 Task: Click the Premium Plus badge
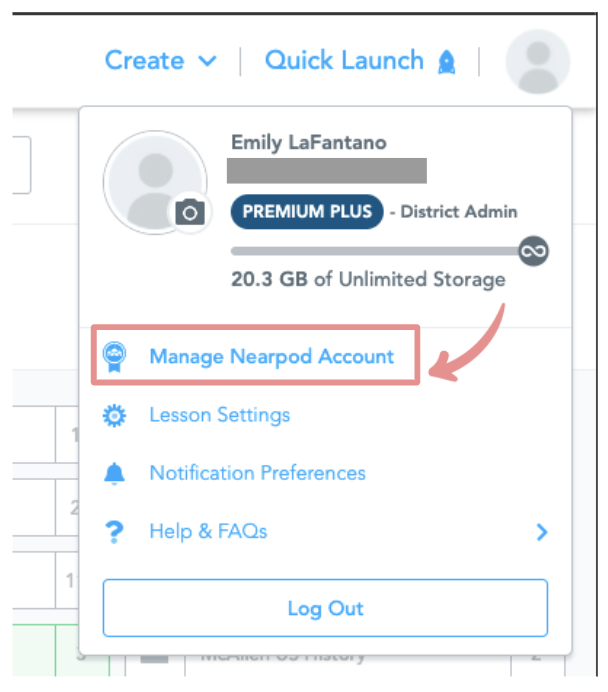[307, 212]
